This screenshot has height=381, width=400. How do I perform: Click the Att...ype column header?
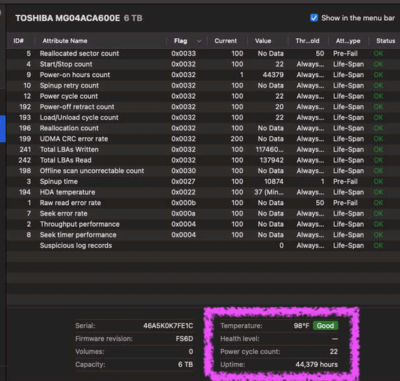(x=348, y=41)
